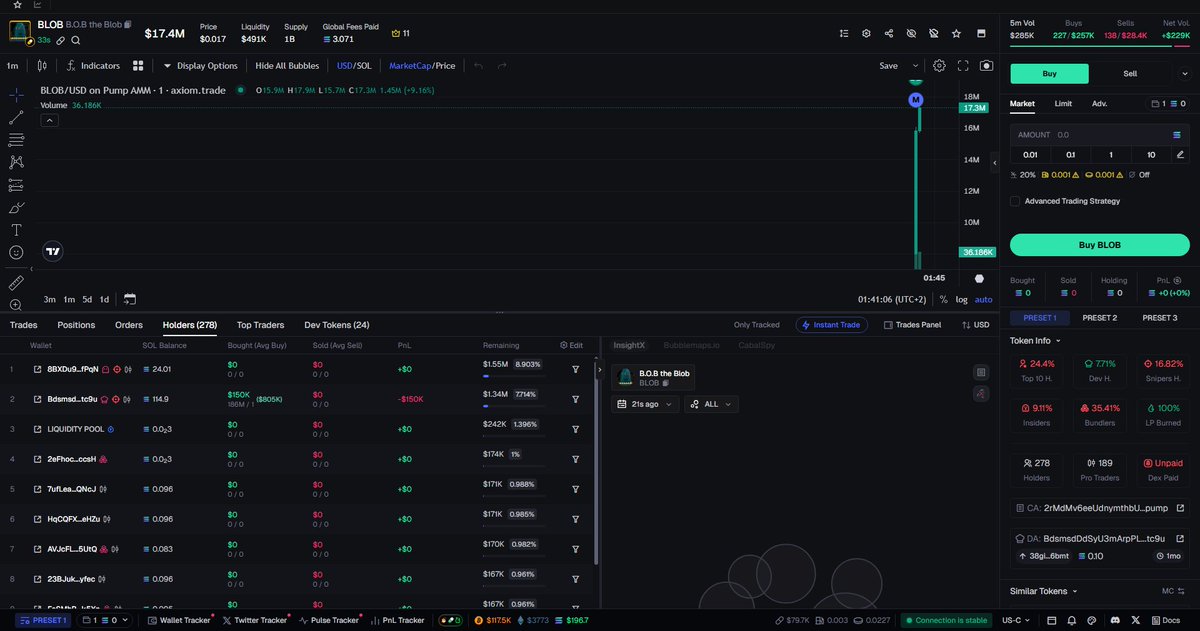Switch to the Trades tab
The height and width of the screenshot is (631, 1200).
point(23,325)
